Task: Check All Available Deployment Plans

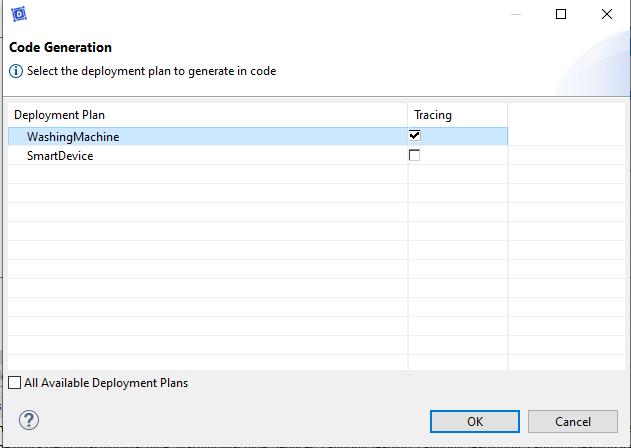Action: tap(14, 382)
